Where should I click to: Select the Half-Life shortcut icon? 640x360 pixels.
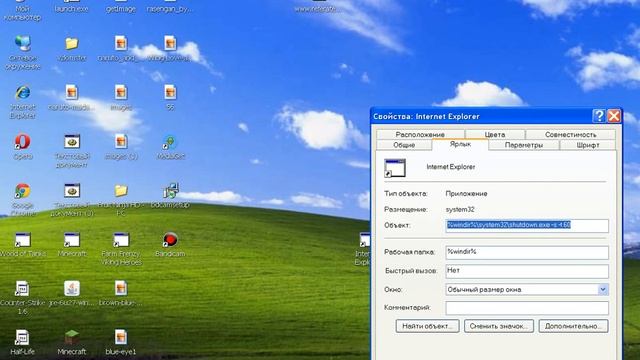click(x=22, y=338)
